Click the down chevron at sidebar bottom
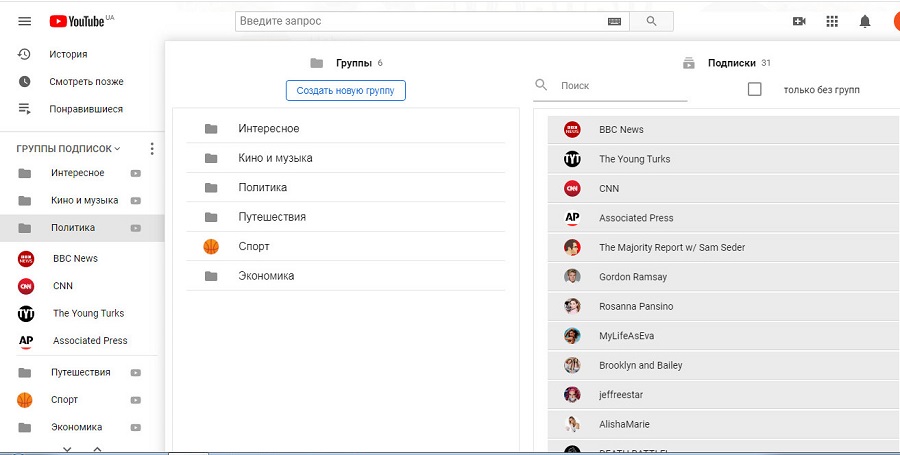The height and width of the screenshot is (455, 900). pyautogui.click(x=67, y=449)
